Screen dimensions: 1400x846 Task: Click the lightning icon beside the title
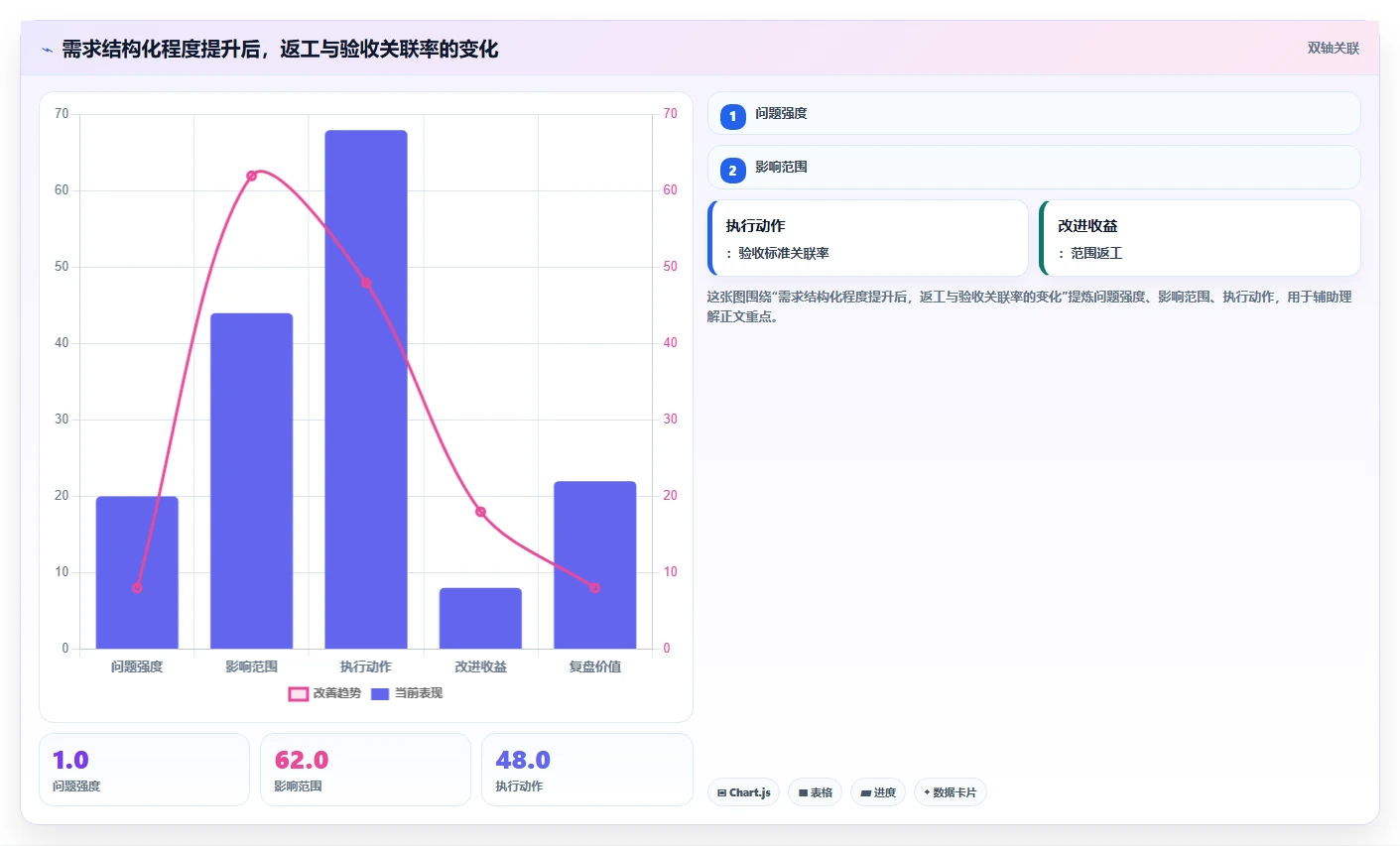(x=47, y=49)
